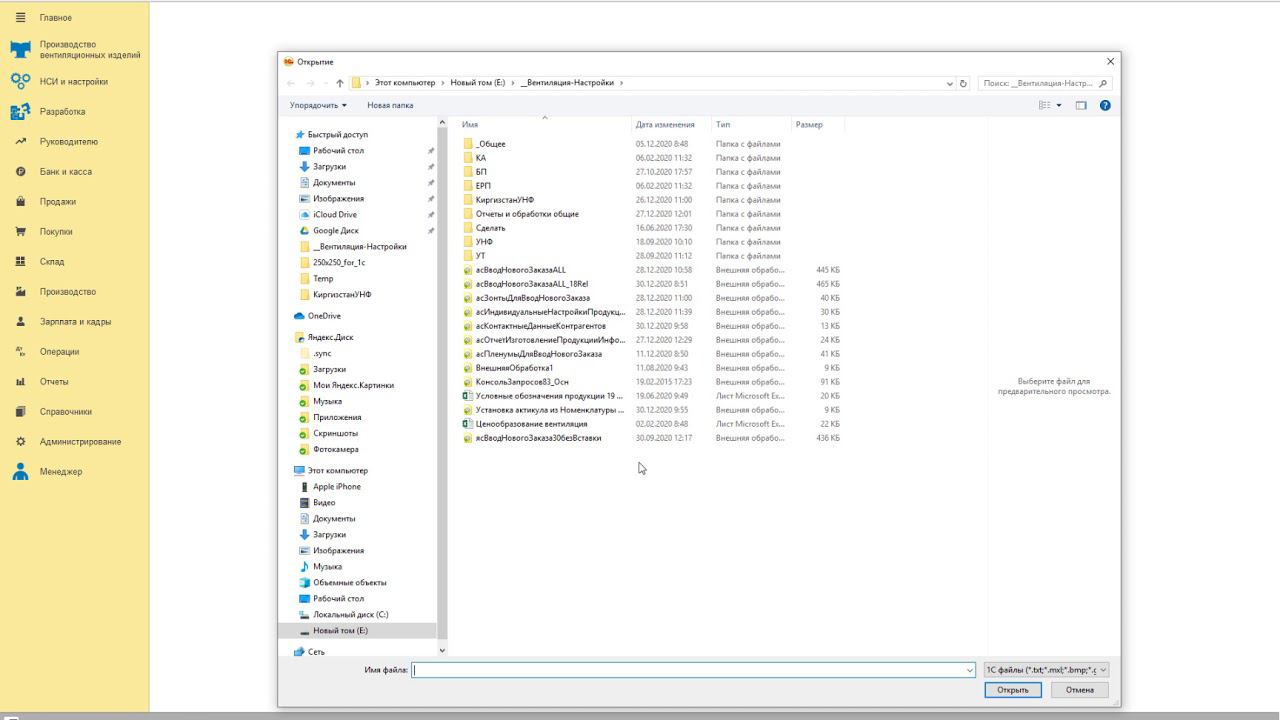Image resolution: width=1280 pixels, height=720 pixels.
Task: Change the file view layout icon
Action: 1045,105
